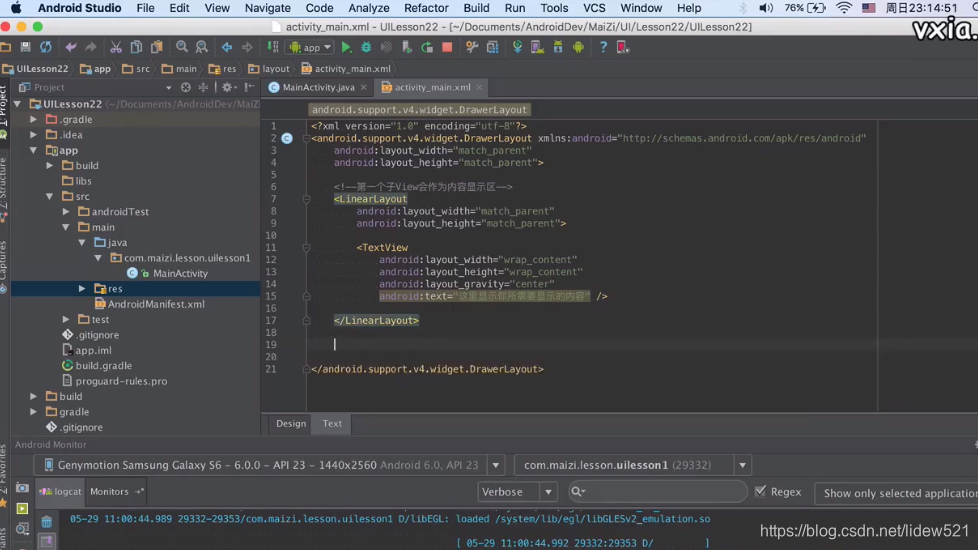Viewport: 978px width, 550px height.
Task: Switch to the Text editor tab
Action: pos(332,423)
